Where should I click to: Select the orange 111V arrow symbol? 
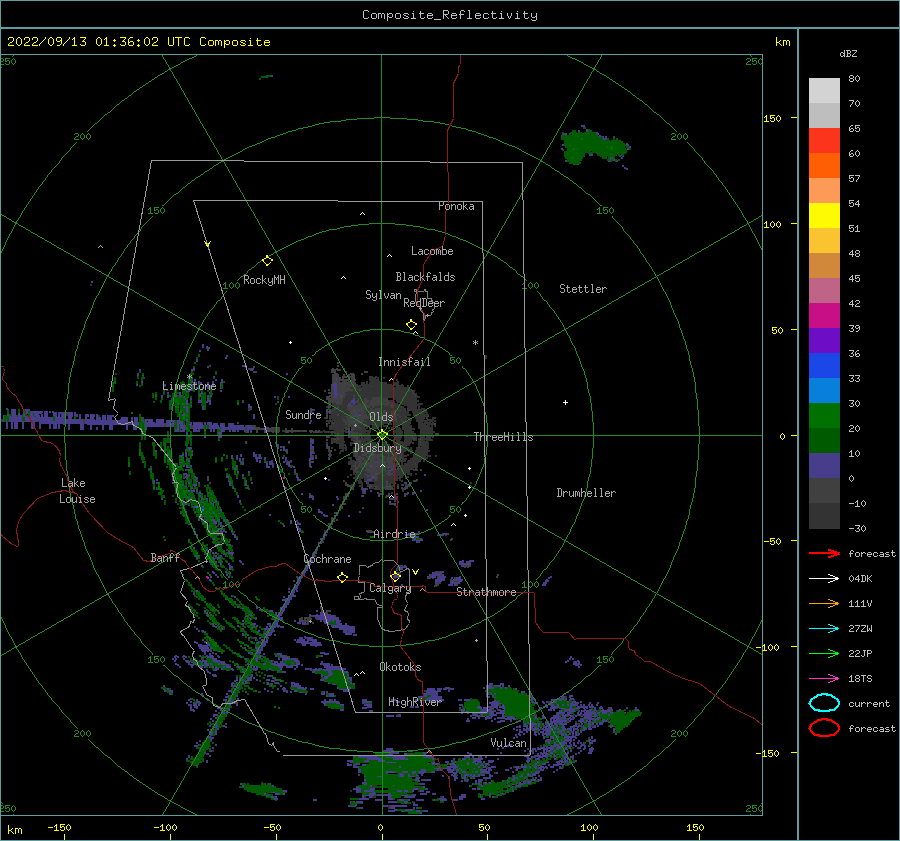point(824,603)
